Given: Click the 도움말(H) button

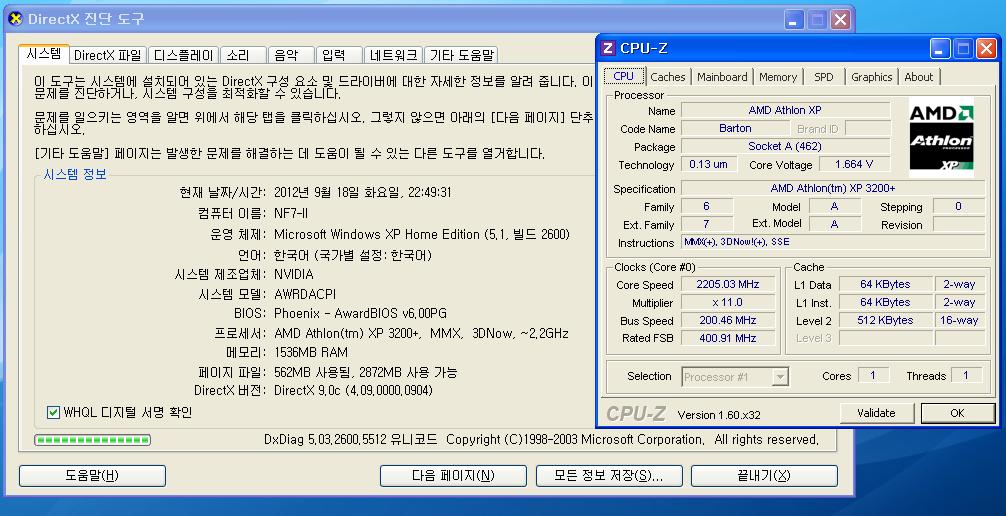Looking at the screenshot, I should [92, 476].
